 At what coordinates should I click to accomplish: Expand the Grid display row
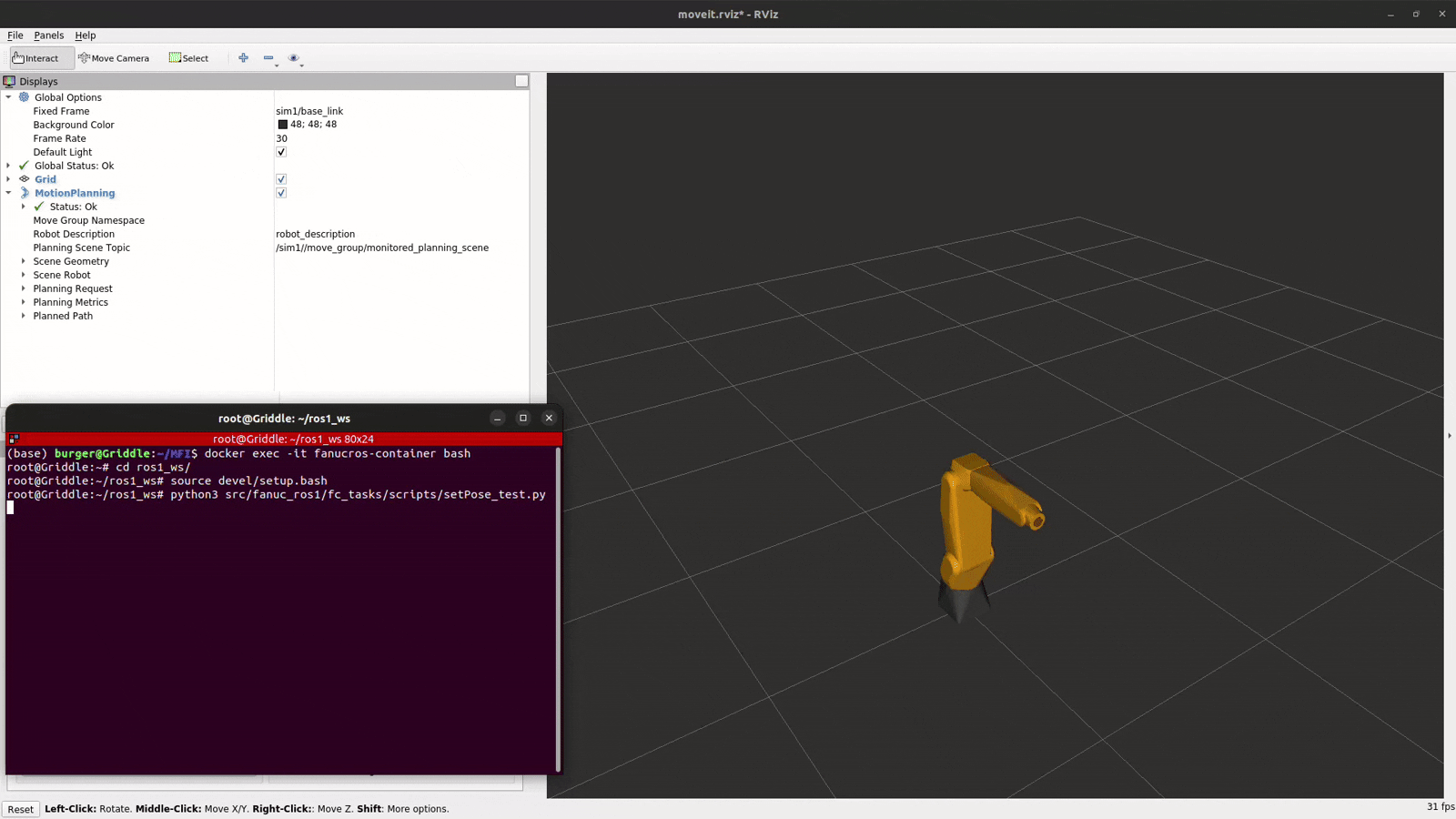(x=9, y=179)
